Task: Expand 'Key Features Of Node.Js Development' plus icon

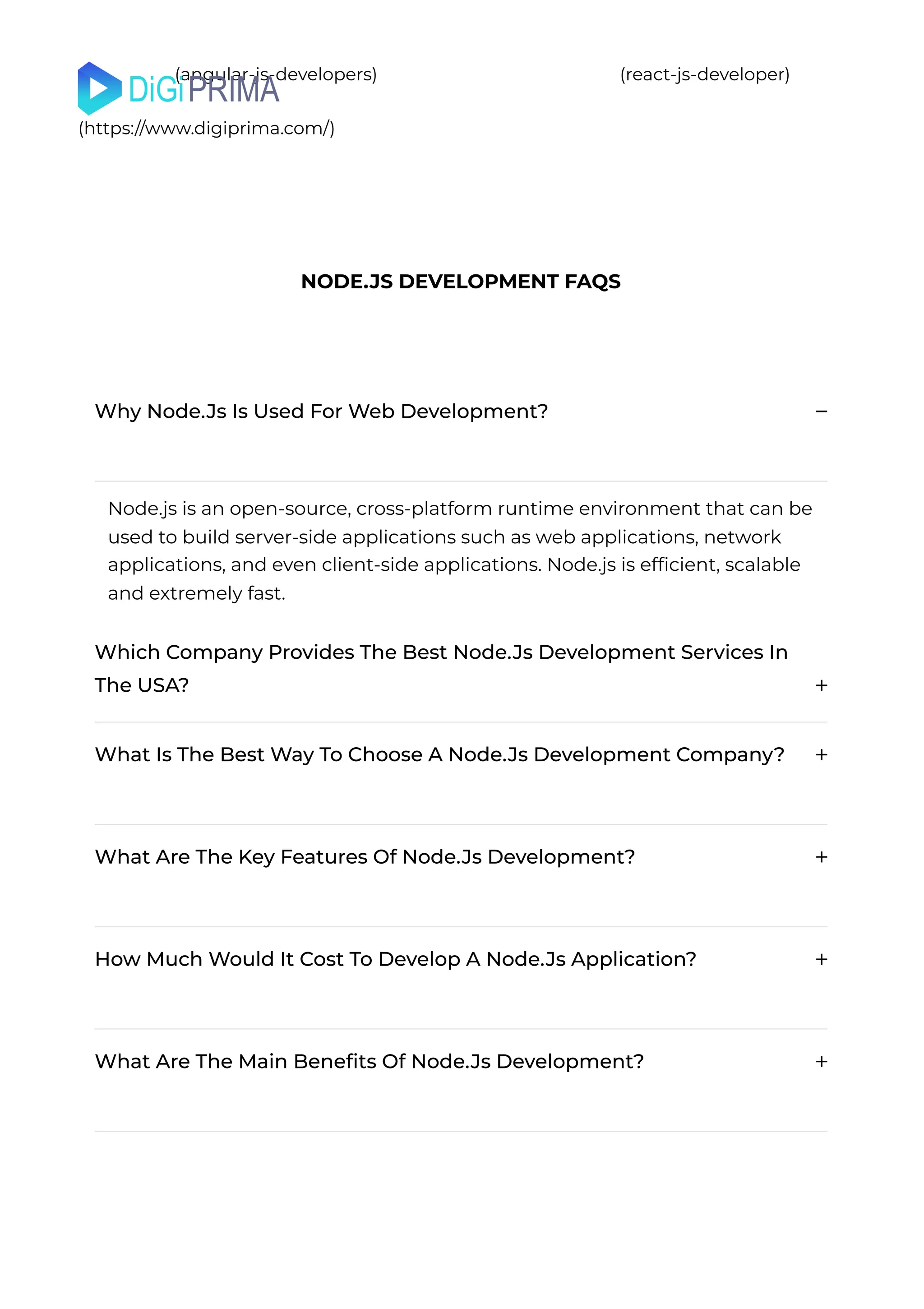Action: click(x=821, y=857)
